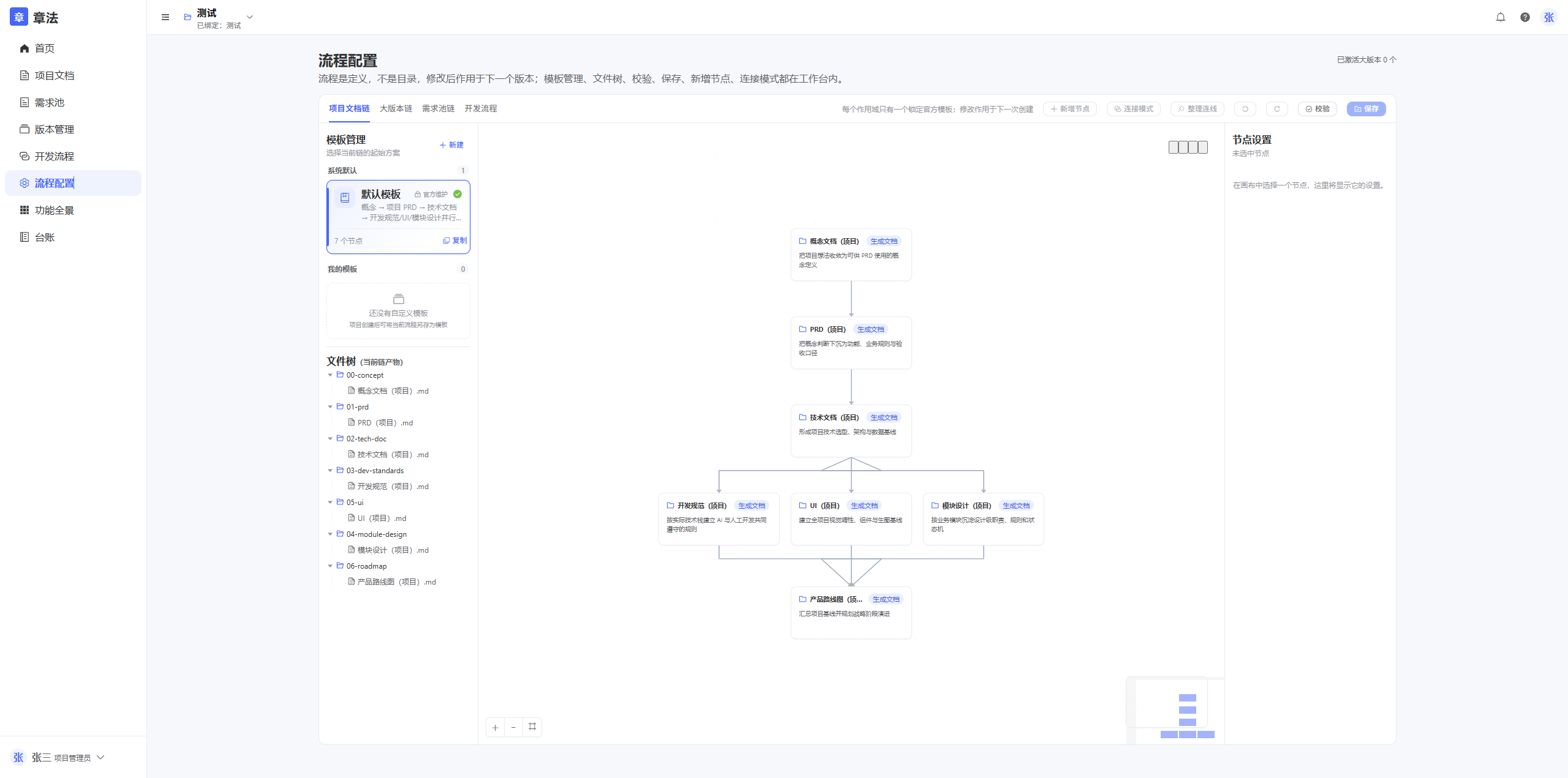Click the redo arrow in canvas toolbar
Image resolution: width=1568 pixels, height=778 pixels.
click(x=1276, y=109)
